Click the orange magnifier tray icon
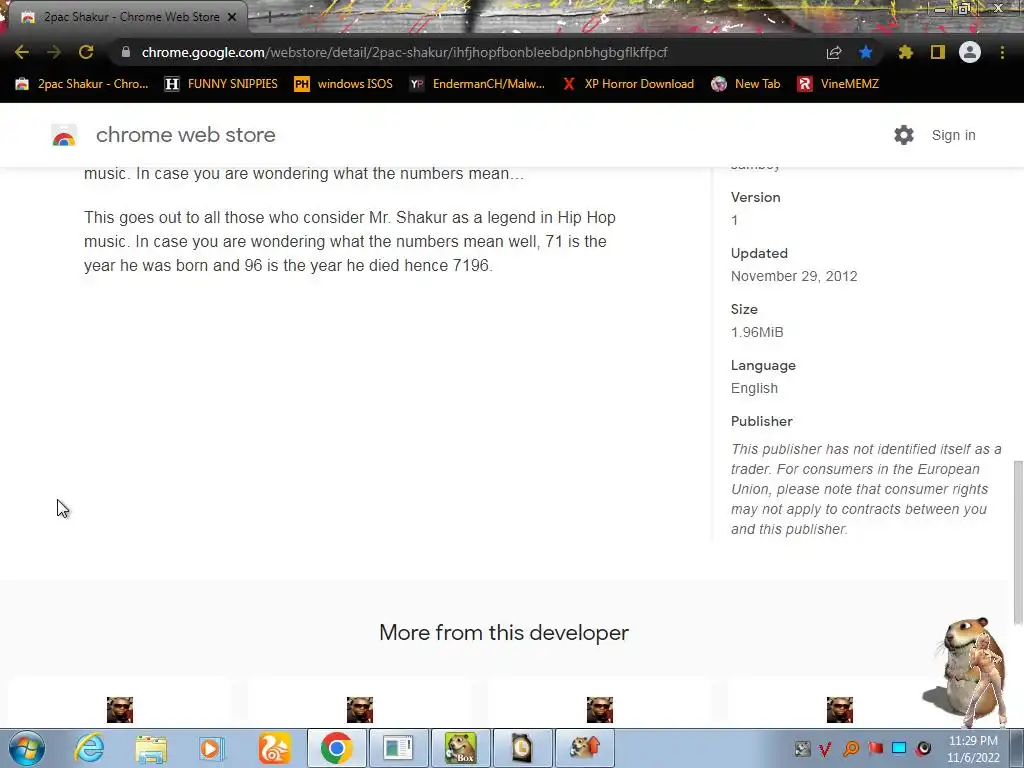 851,748
